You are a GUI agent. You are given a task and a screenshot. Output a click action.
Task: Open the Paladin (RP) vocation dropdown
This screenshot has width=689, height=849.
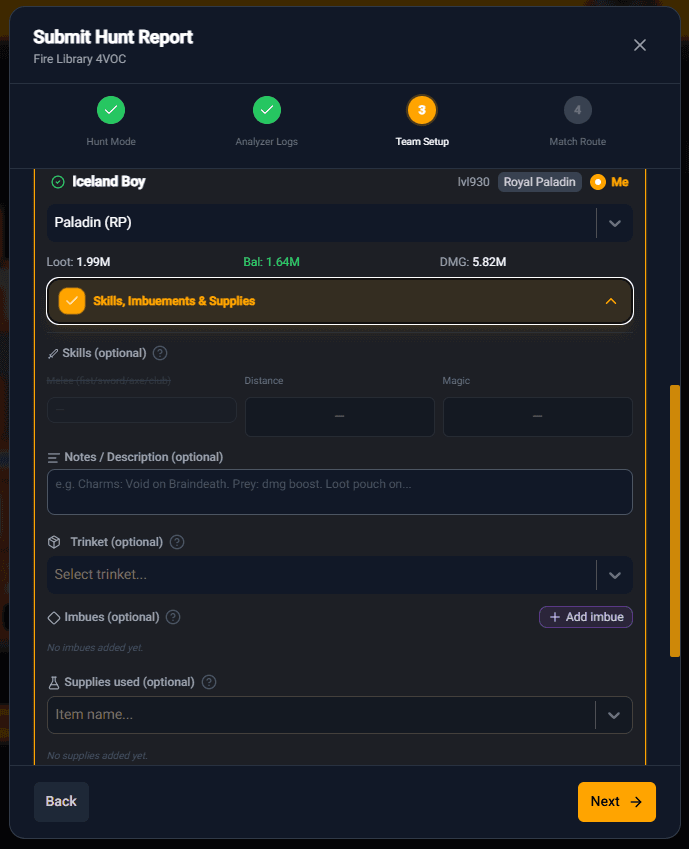(x=614, y=223)
